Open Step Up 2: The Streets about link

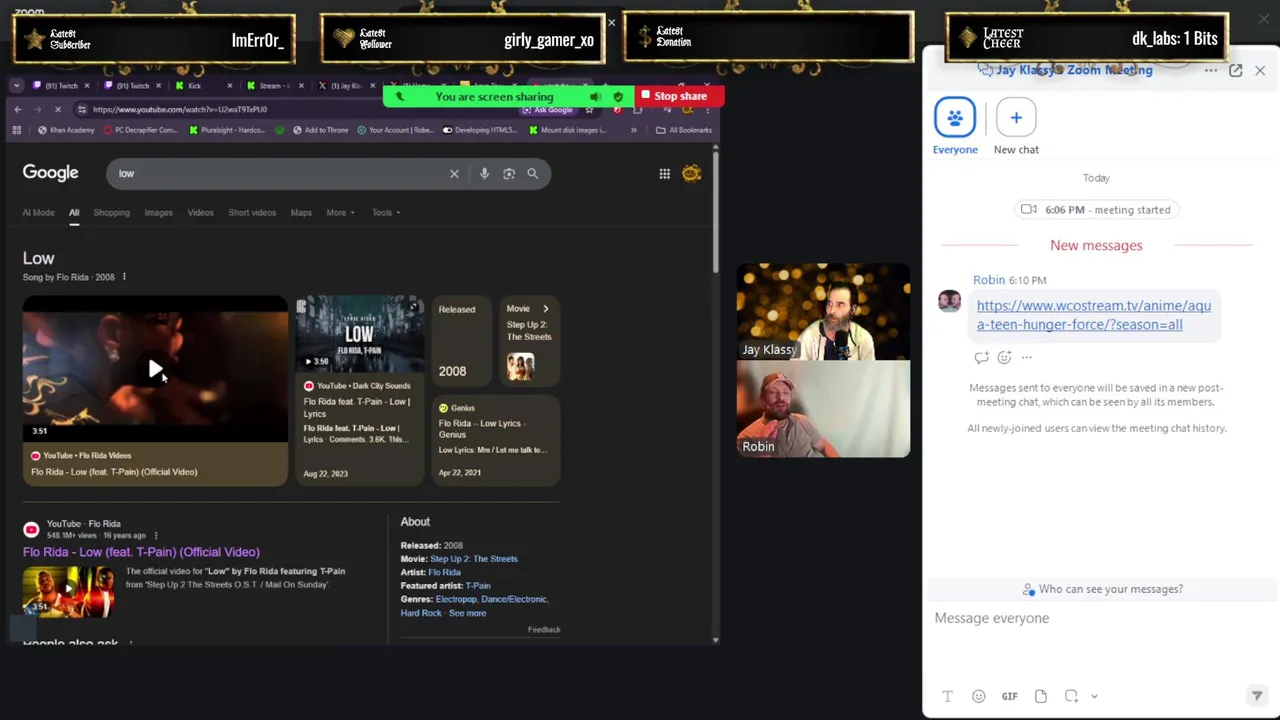click(x=473, y=559)
